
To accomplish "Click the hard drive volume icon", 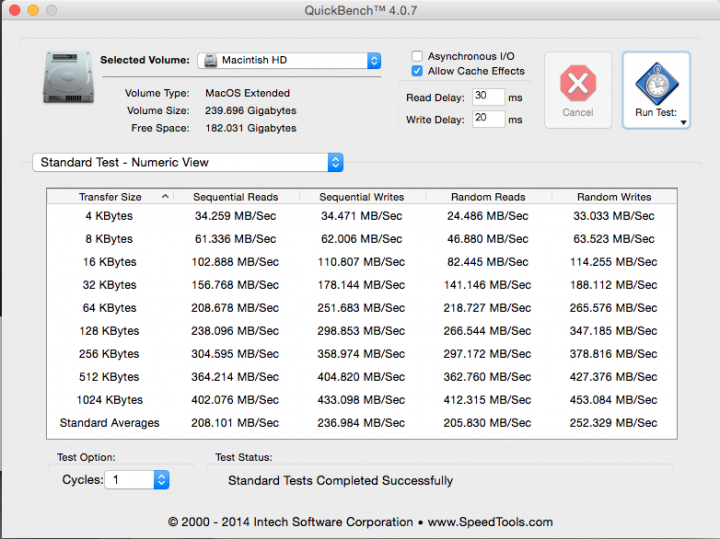I will [68, 77].
